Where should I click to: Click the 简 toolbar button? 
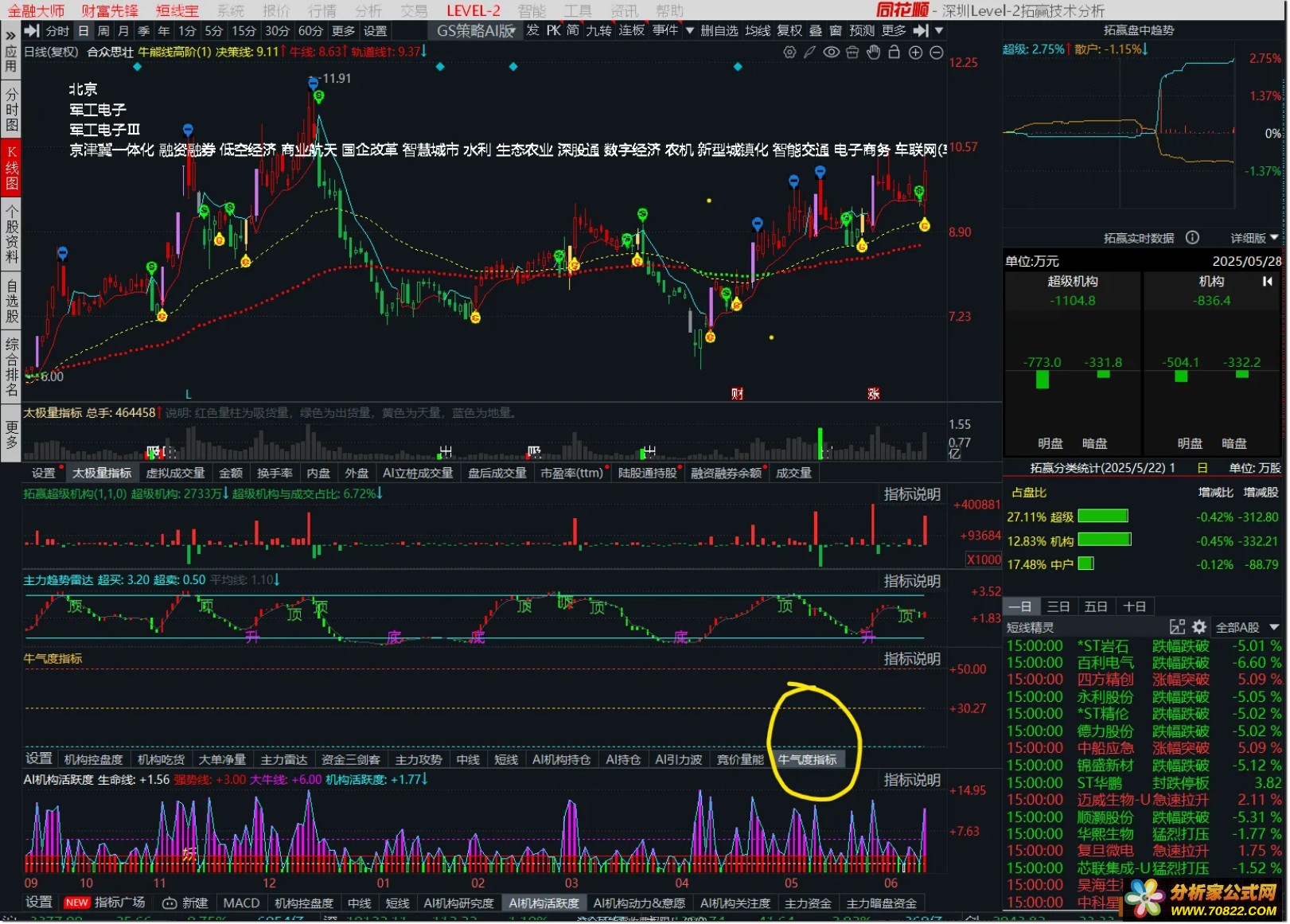[x=572, y=30]
